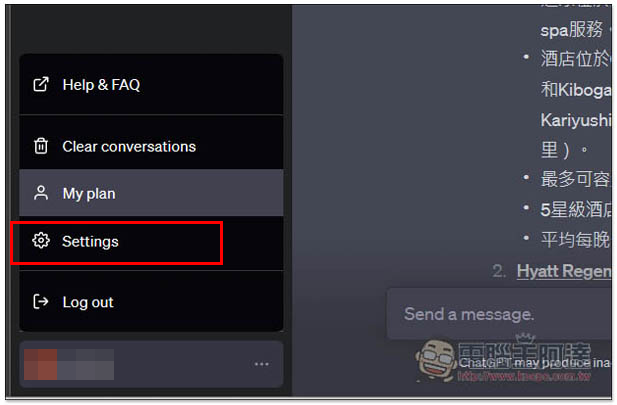Click the external-link icon beside Help & FAQ
Screen dimensions: 617x405
coord(41,84)
